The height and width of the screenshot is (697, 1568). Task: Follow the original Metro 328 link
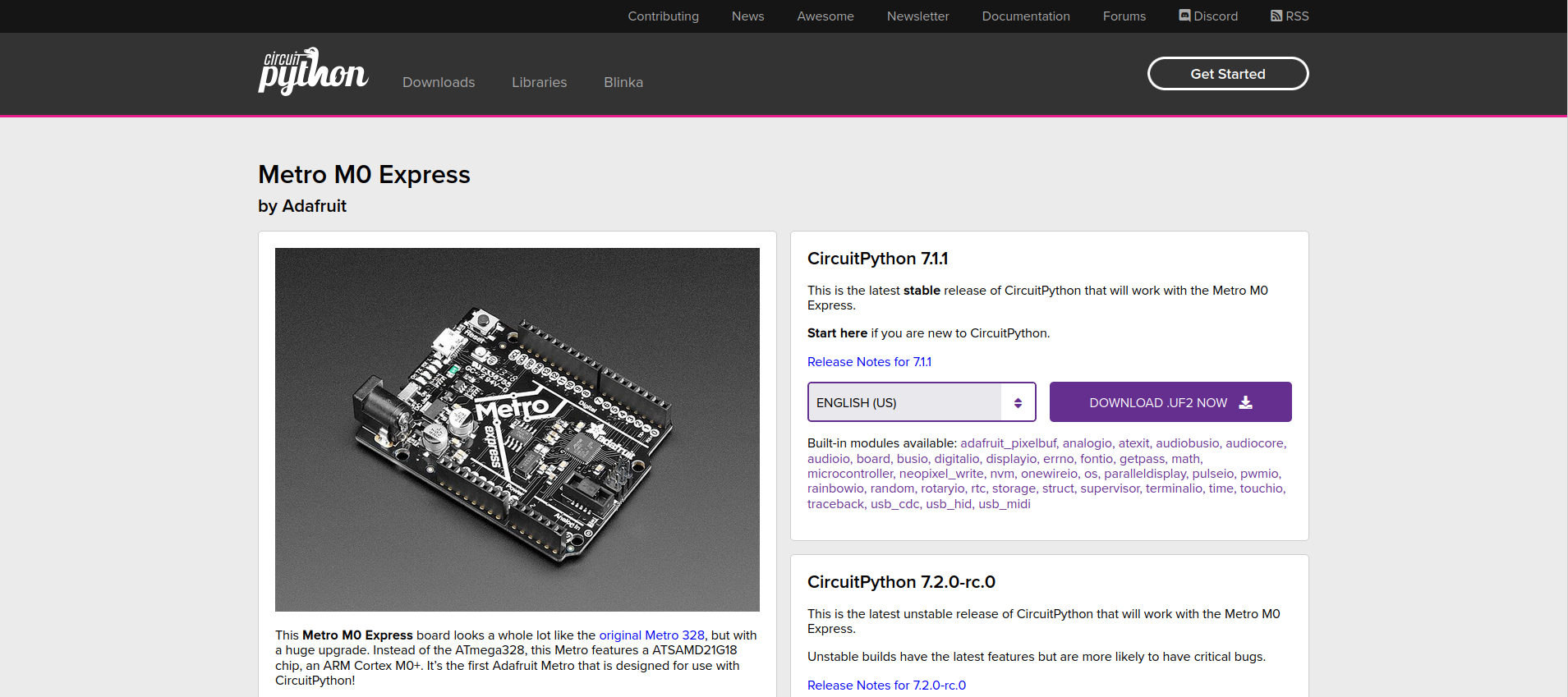tap(651, 635)
